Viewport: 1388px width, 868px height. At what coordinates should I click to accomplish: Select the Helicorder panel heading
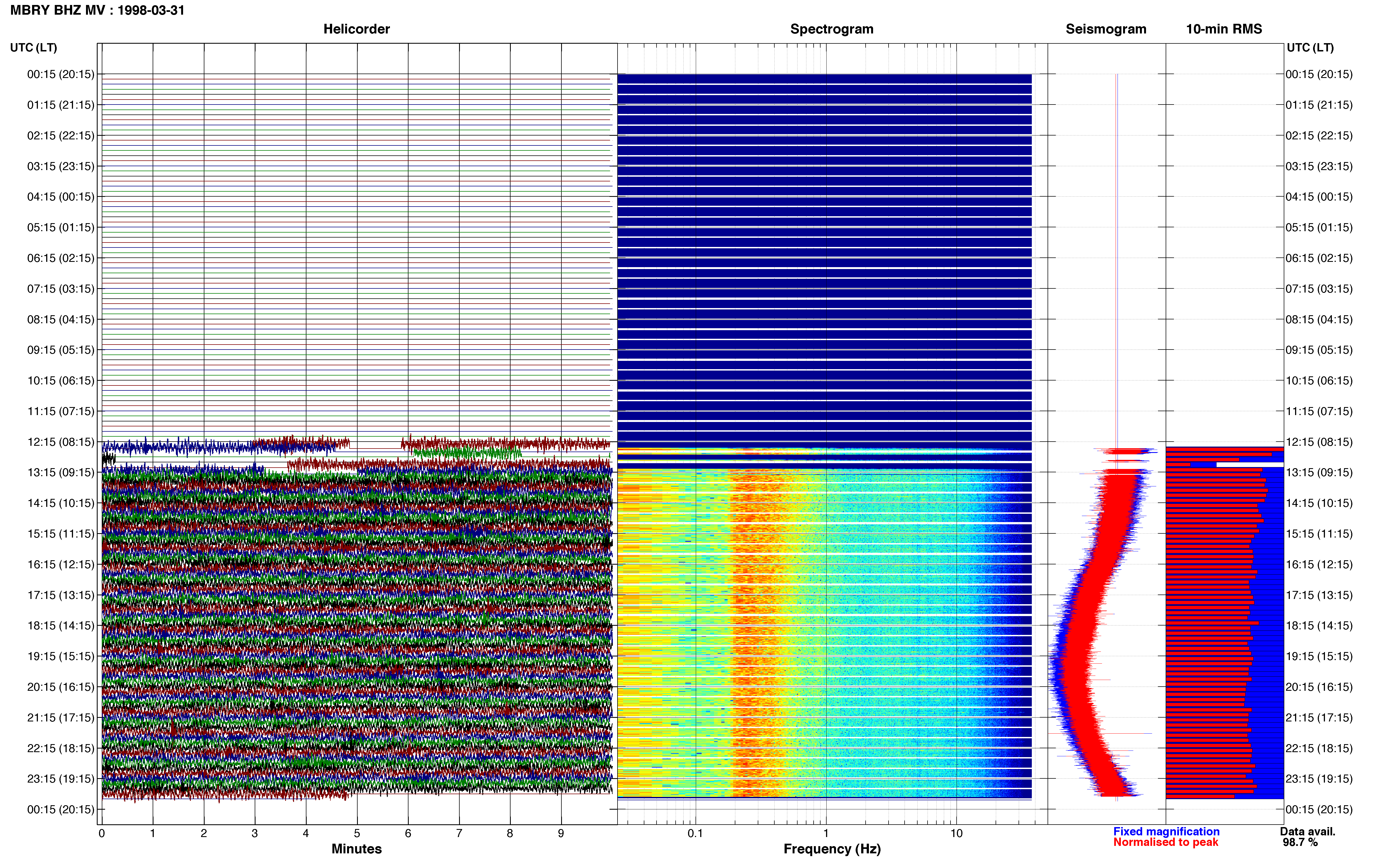coord(356,29)
